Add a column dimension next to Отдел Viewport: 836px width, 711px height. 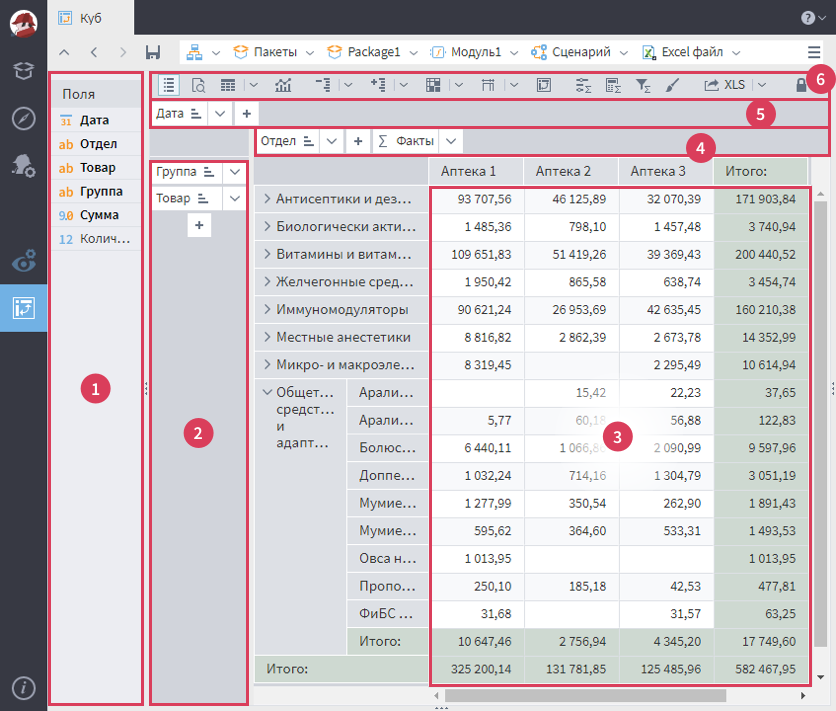point(358,141)
